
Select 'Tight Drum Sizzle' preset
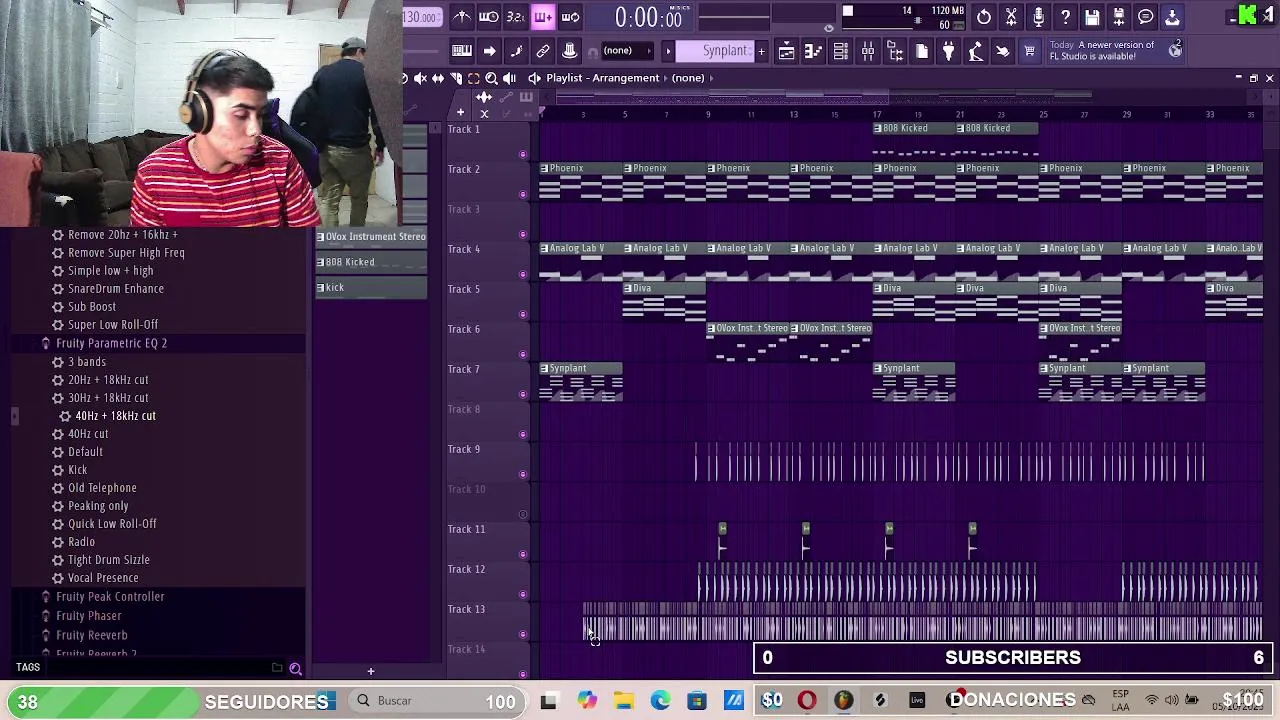pyautogui.click(x=109, y=560)
